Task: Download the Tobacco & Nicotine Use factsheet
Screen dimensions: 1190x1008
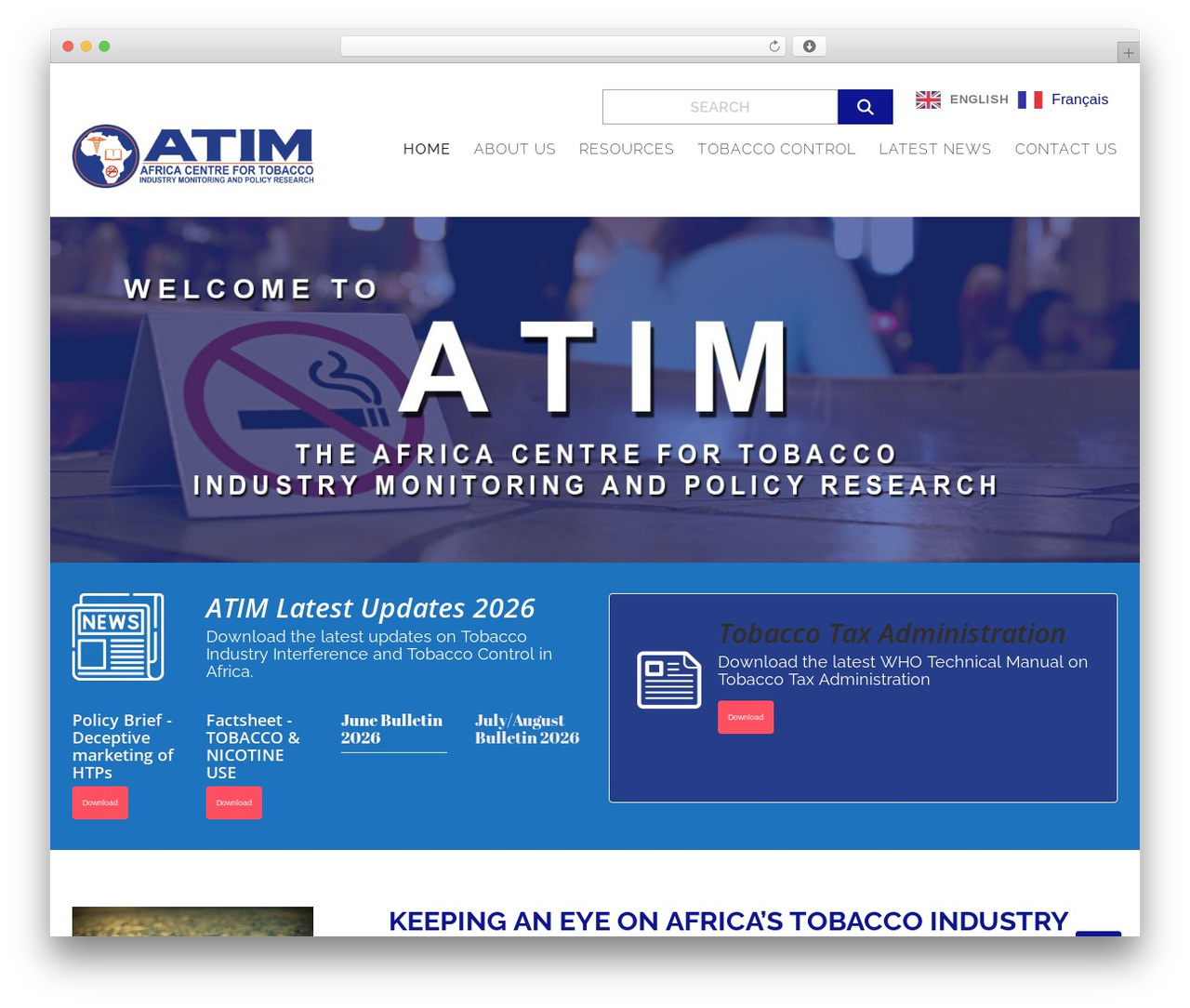Action: pos(234,802)
